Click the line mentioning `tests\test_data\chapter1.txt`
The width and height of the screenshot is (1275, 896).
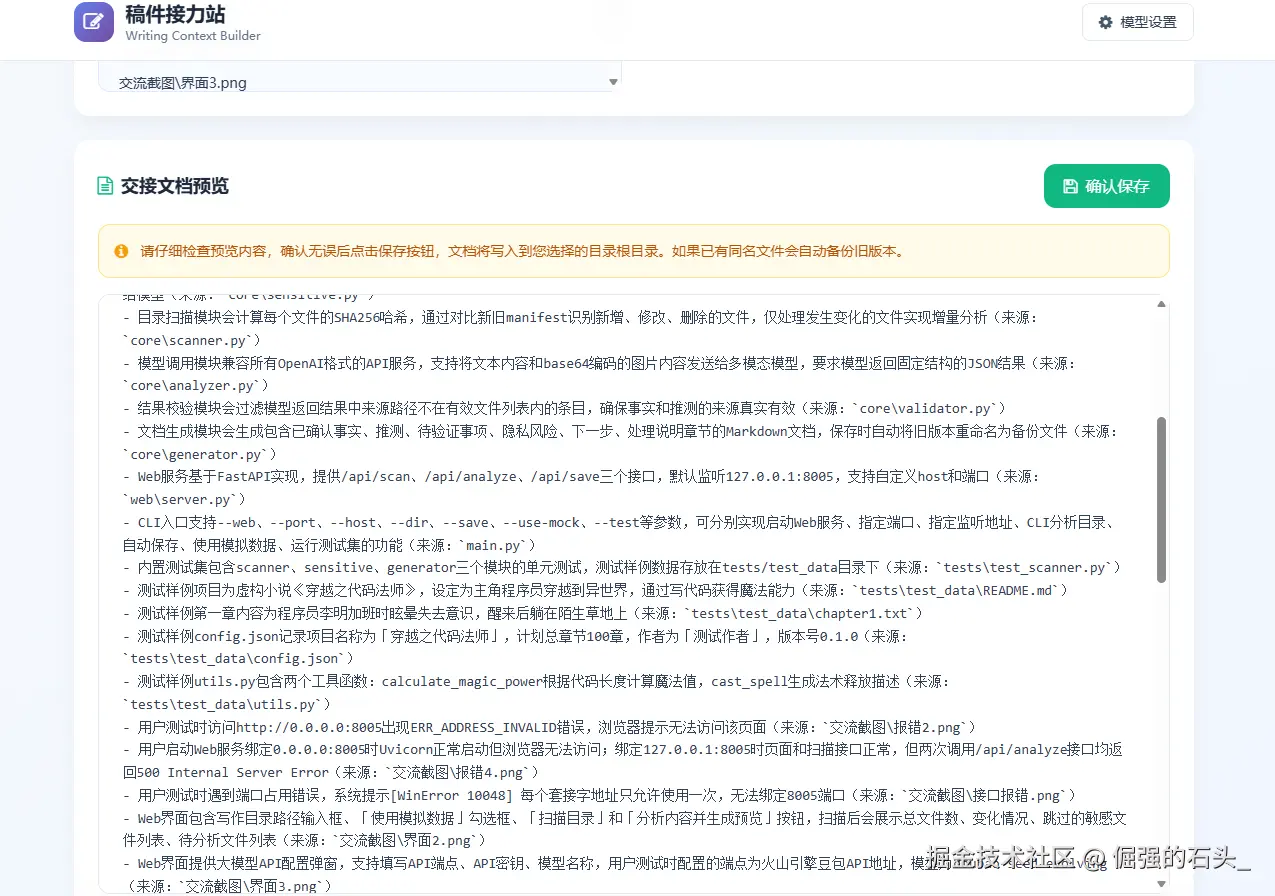(522, 613)
